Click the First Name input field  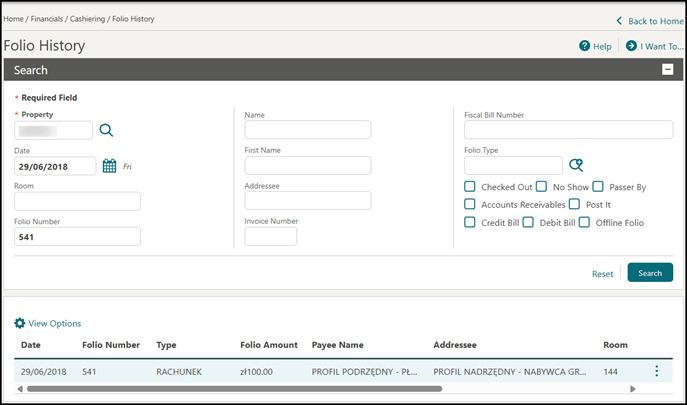[x=308, y=166]
